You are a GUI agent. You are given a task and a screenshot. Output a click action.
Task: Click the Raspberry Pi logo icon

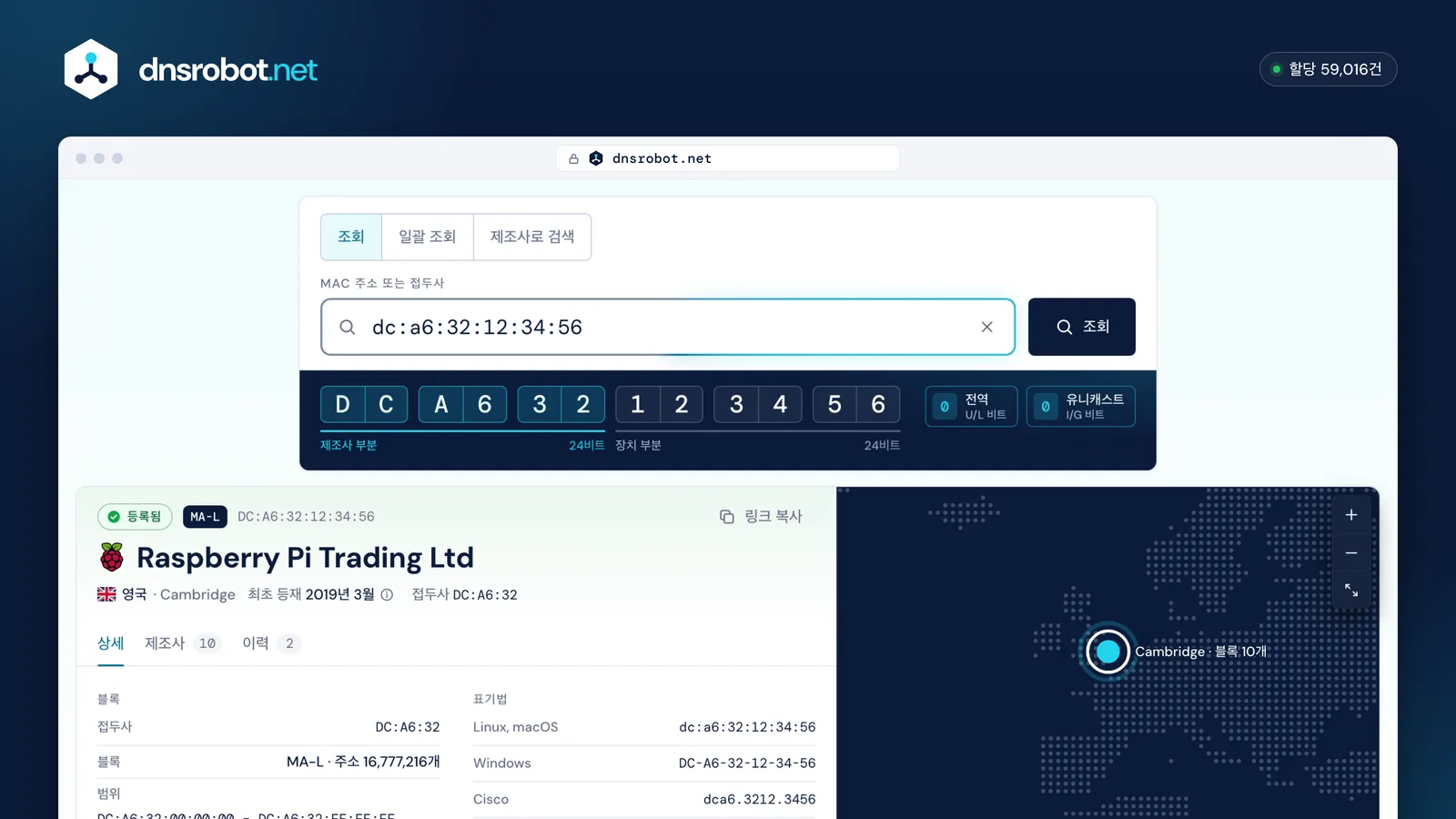(112, 557)
